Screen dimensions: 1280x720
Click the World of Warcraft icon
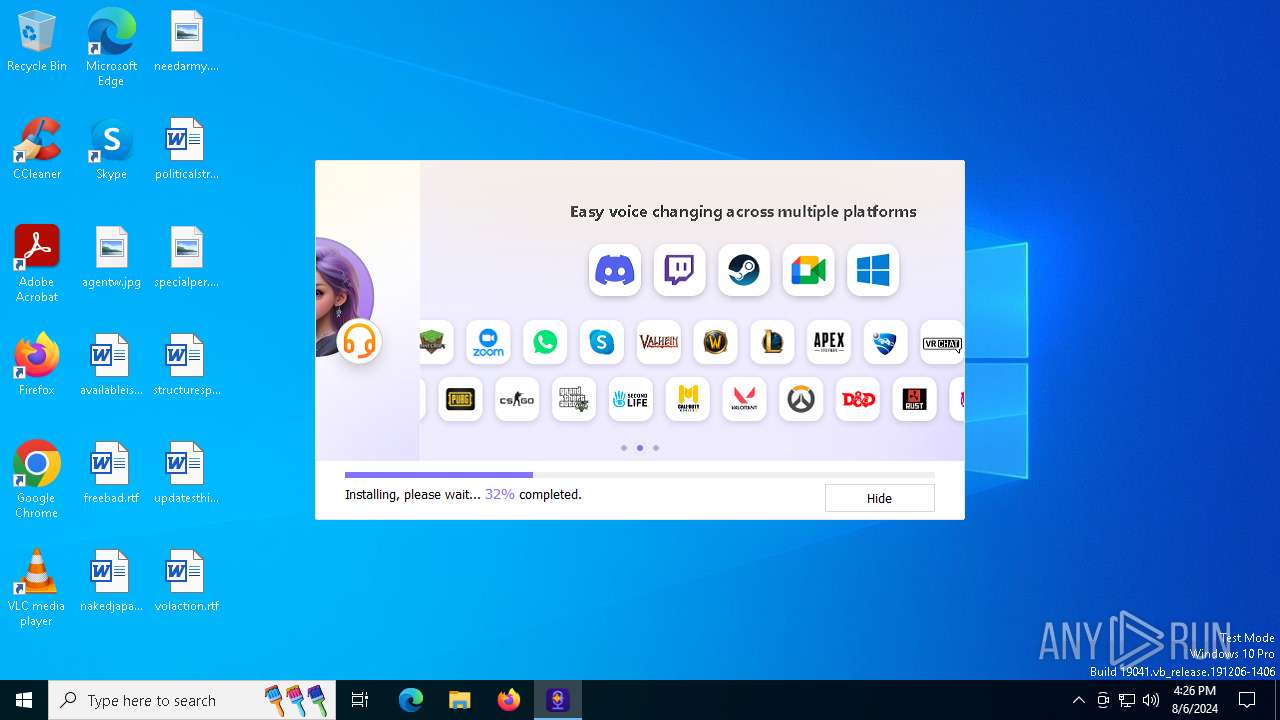(715, 343)
